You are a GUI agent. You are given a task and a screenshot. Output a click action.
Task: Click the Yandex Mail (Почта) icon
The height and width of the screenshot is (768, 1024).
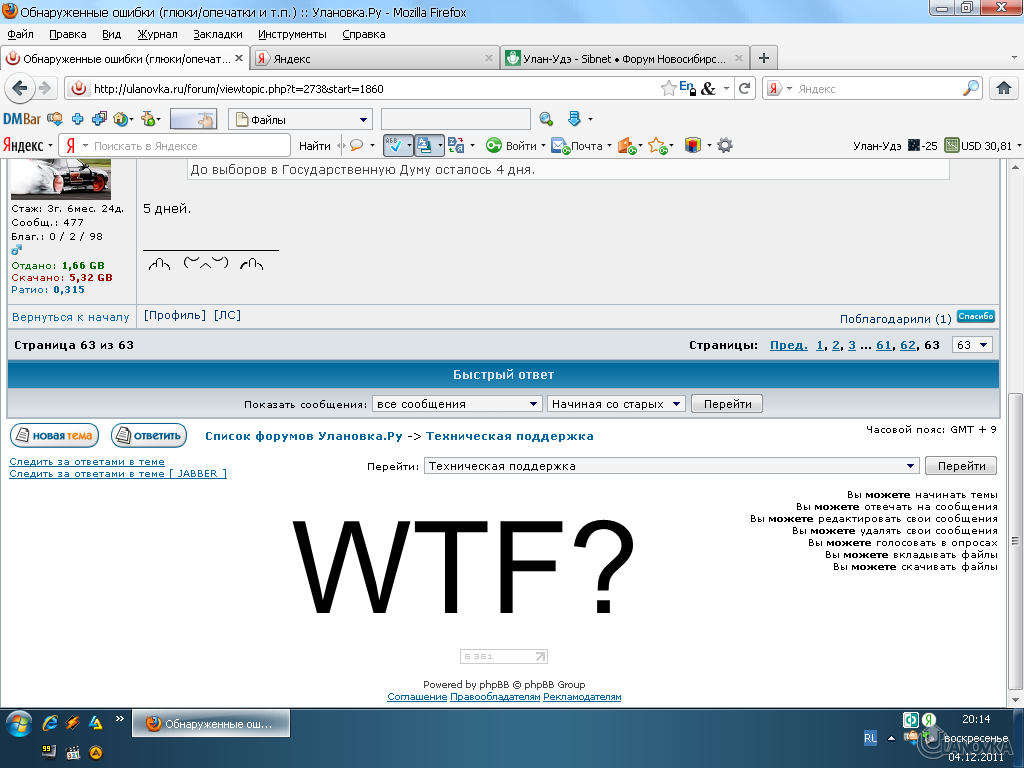[x=560, y=145]
